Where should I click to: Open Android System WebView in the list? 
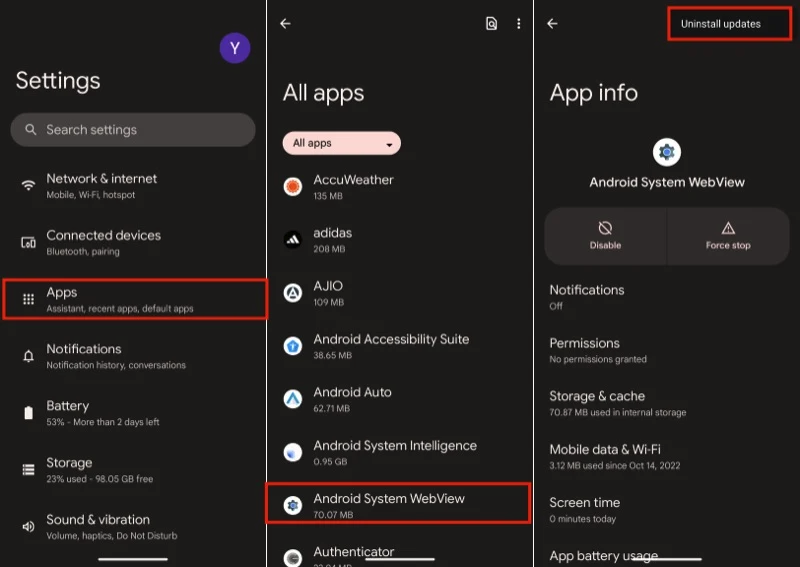[398, 503]
